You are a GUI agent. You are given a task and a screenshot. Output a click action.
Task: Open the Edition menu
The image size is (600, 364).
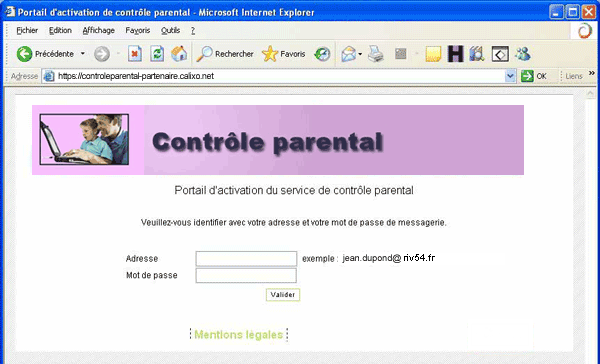[x=60, y=31]
